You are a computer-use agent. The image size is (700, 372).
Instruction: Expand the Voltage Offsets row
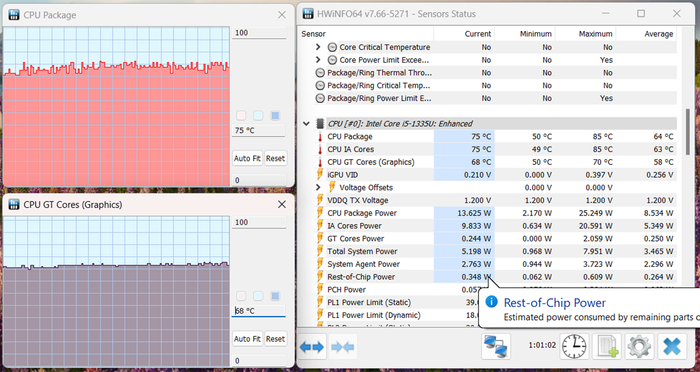click(x=318, y=188)
